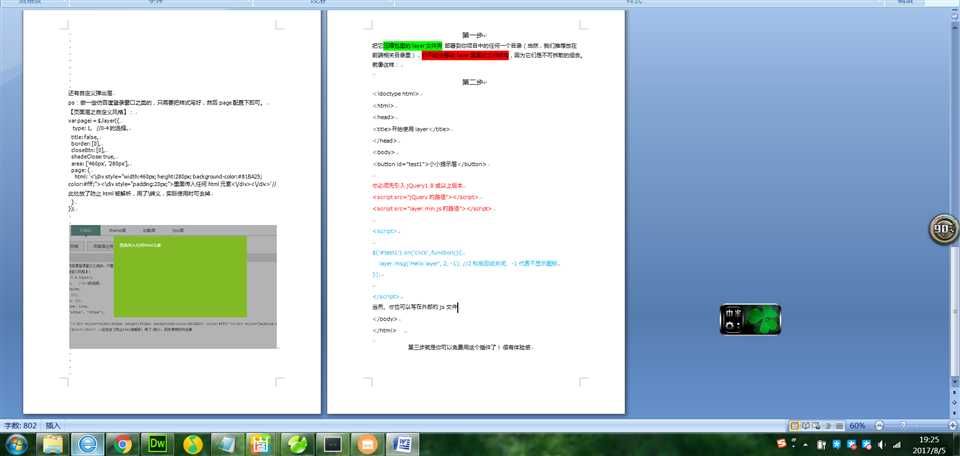Click the 插入 insert mode indicator
Image resolution: width=960 pixels, height=456 pixels.
point(53,425)
